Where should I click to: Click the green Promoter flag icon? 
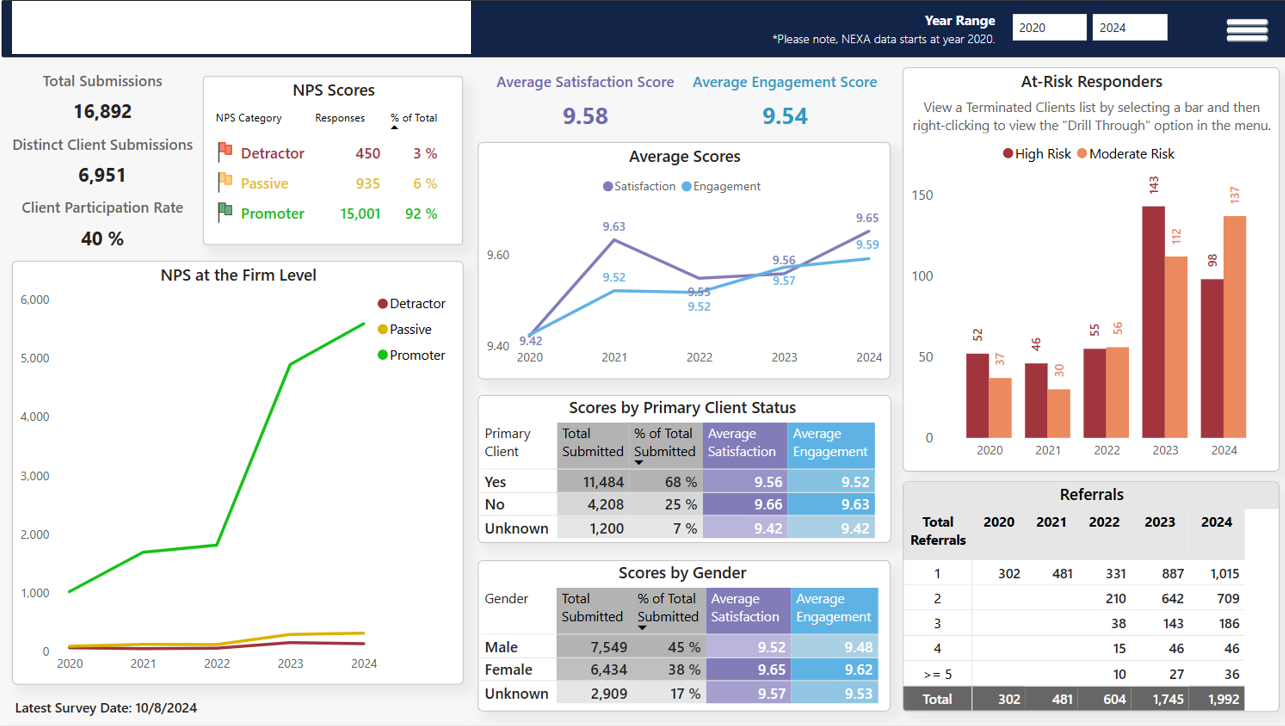[x=225, y=213]
